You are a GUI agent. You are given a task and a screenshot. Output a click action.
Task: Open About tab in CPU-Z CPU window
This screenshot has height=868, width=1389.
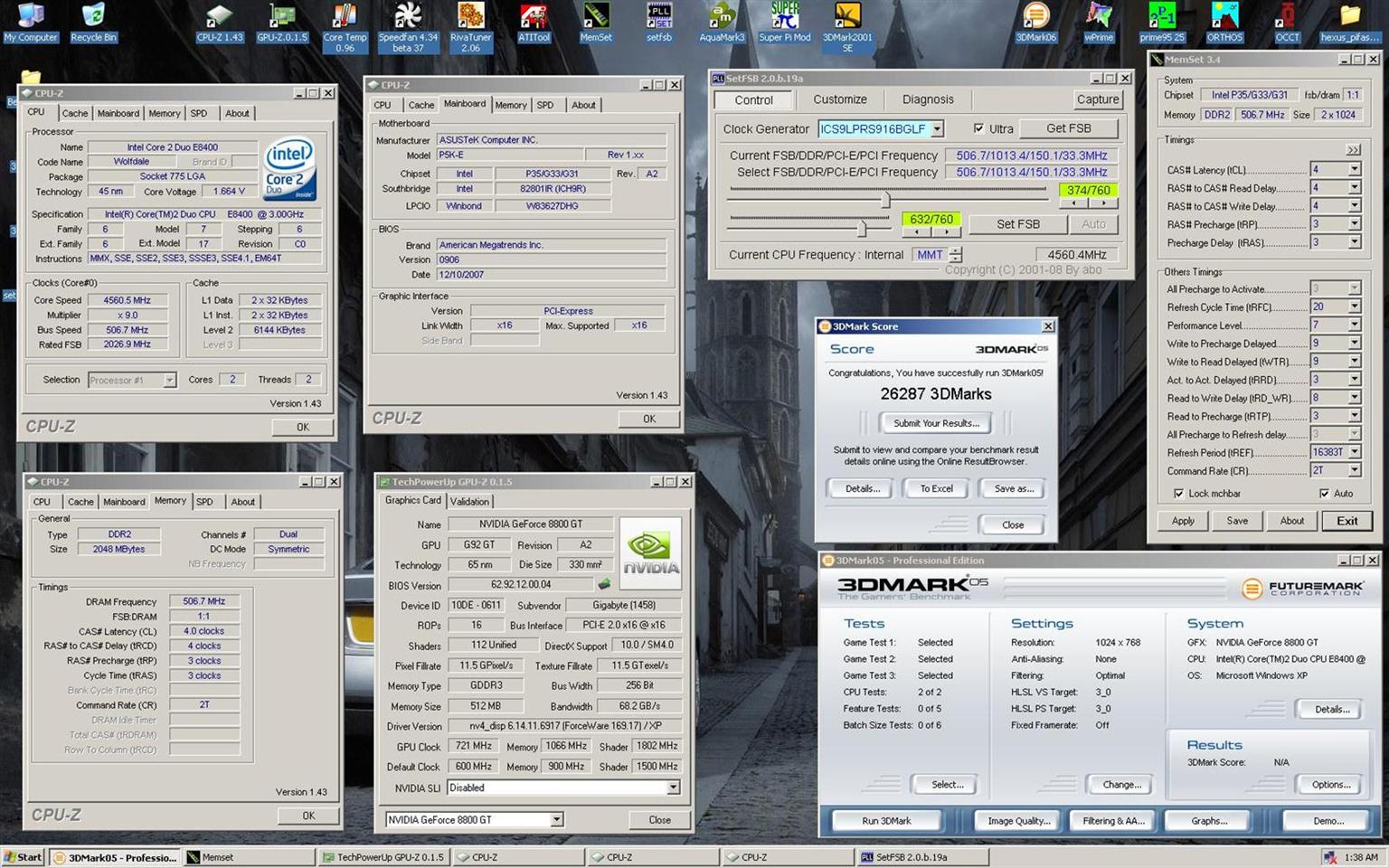tap(237, 113)
